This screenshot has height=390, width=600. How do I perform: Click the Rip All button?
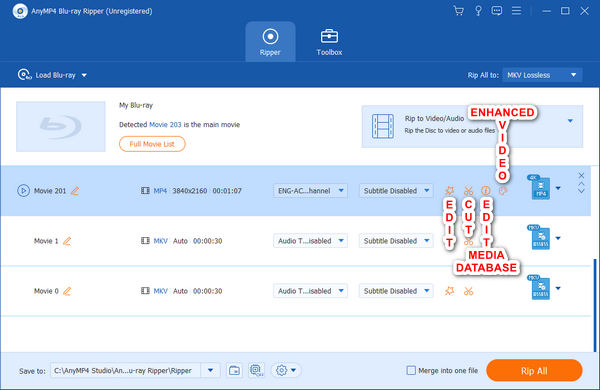(534, 370)
